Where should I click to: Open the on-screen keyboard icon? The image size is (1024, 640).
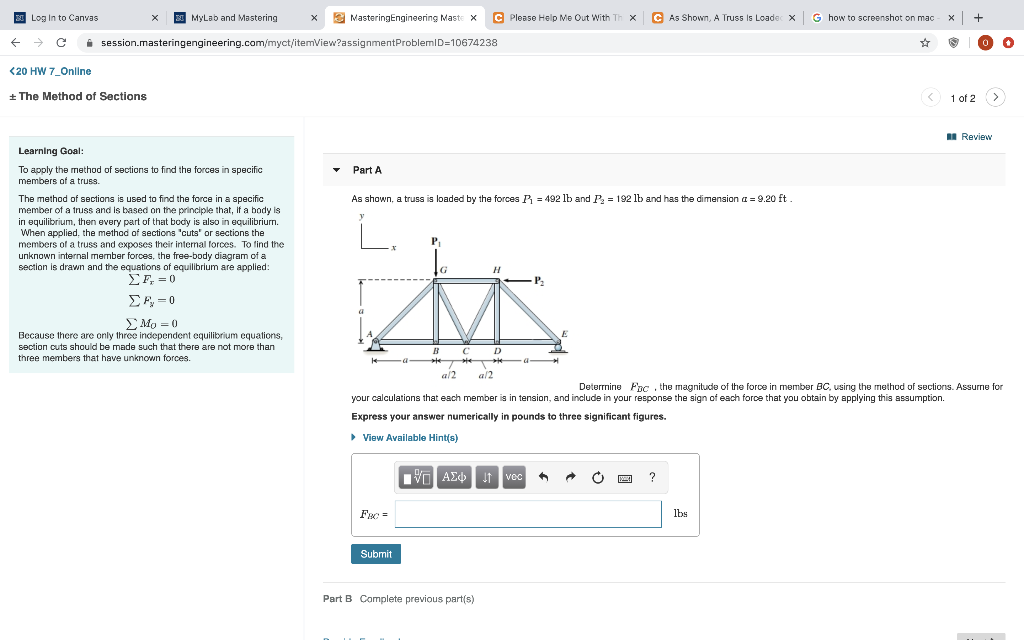(625, 478)
